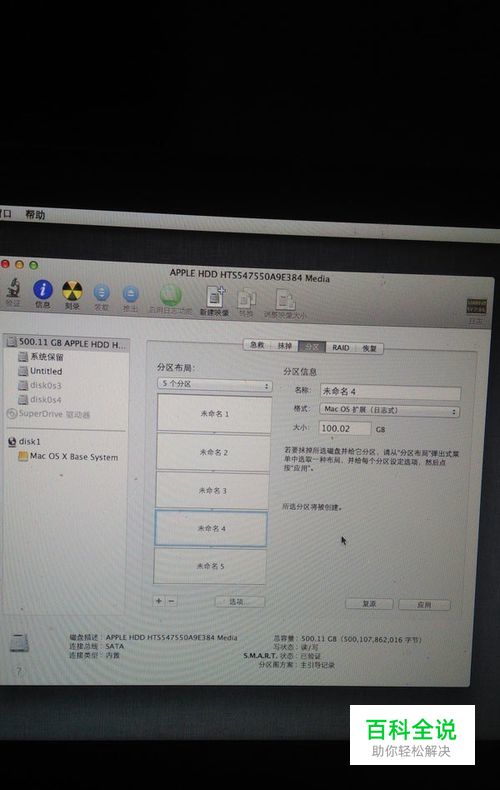Switch to the Partition (分区) tab

click(312, 347)
